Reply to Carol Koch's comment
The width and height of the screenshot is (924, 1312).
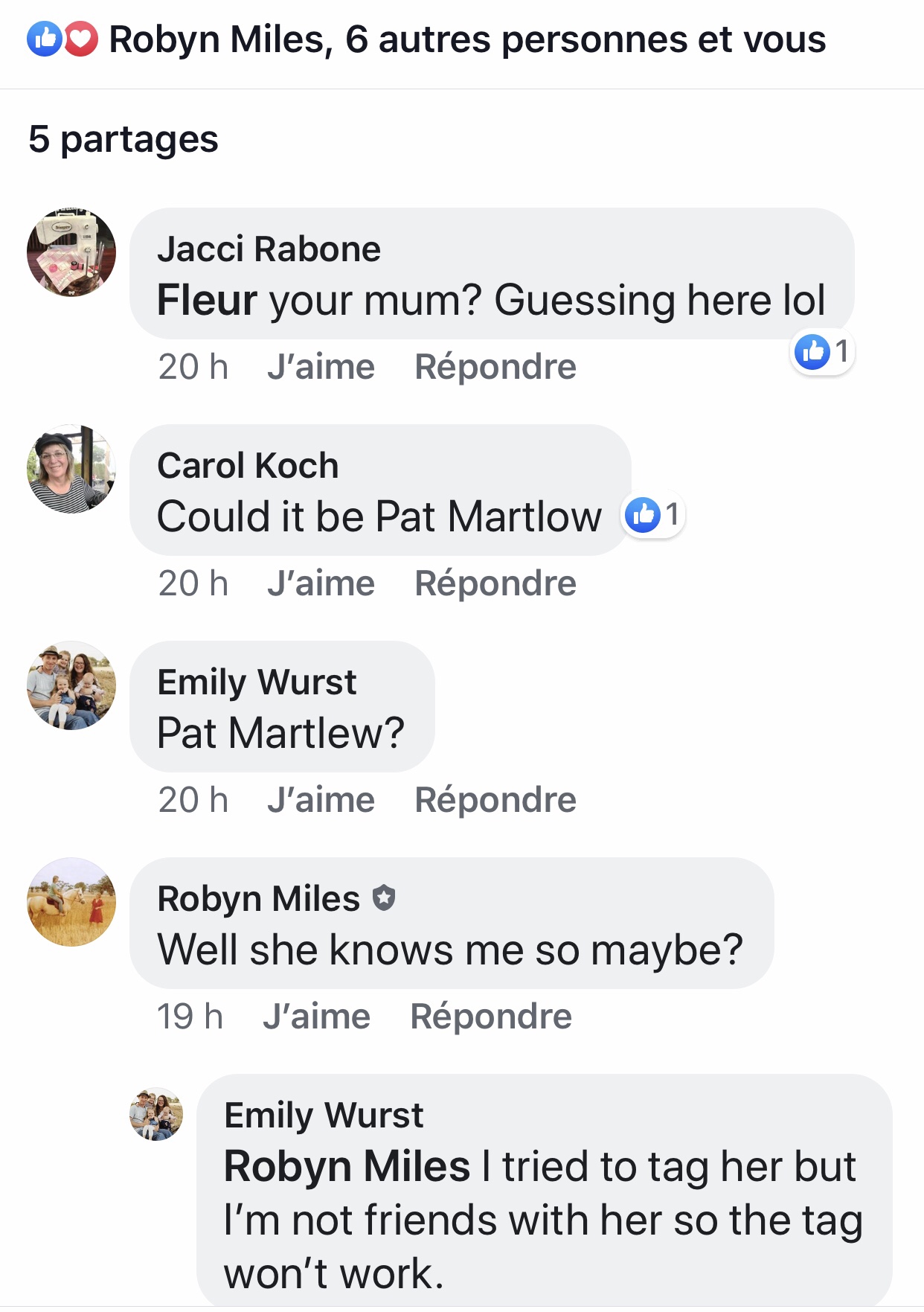point(495,583)
